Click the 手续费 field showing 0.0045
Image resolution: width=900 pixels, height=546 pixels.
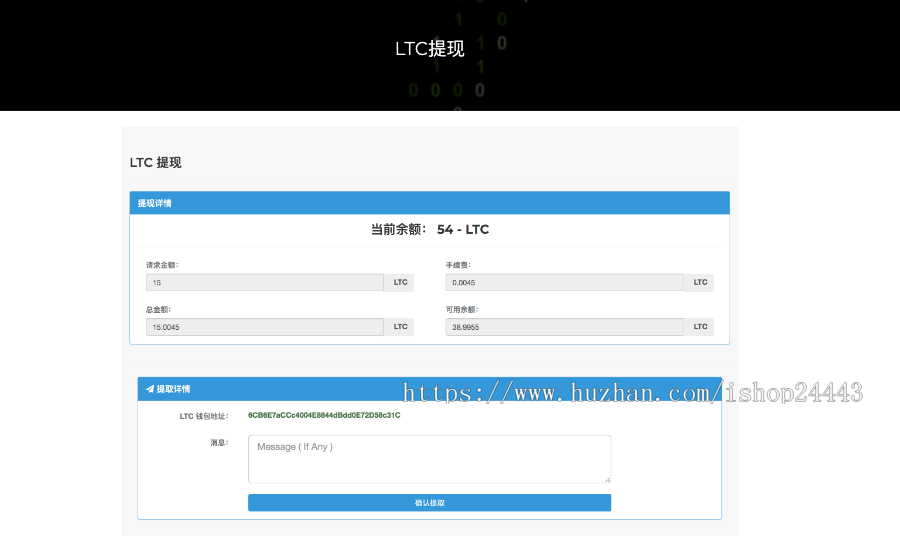click(564, 282)
